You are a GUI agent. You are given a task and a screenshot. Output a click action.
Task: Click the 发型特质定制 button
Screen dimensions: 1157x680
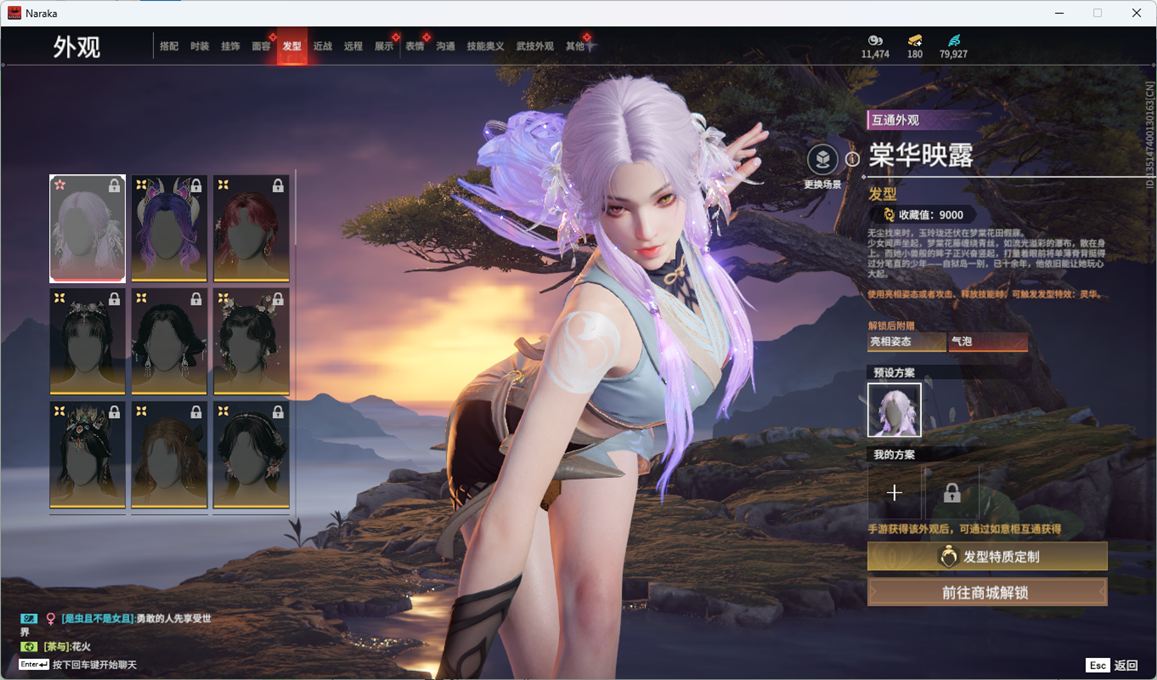[987, 557]
